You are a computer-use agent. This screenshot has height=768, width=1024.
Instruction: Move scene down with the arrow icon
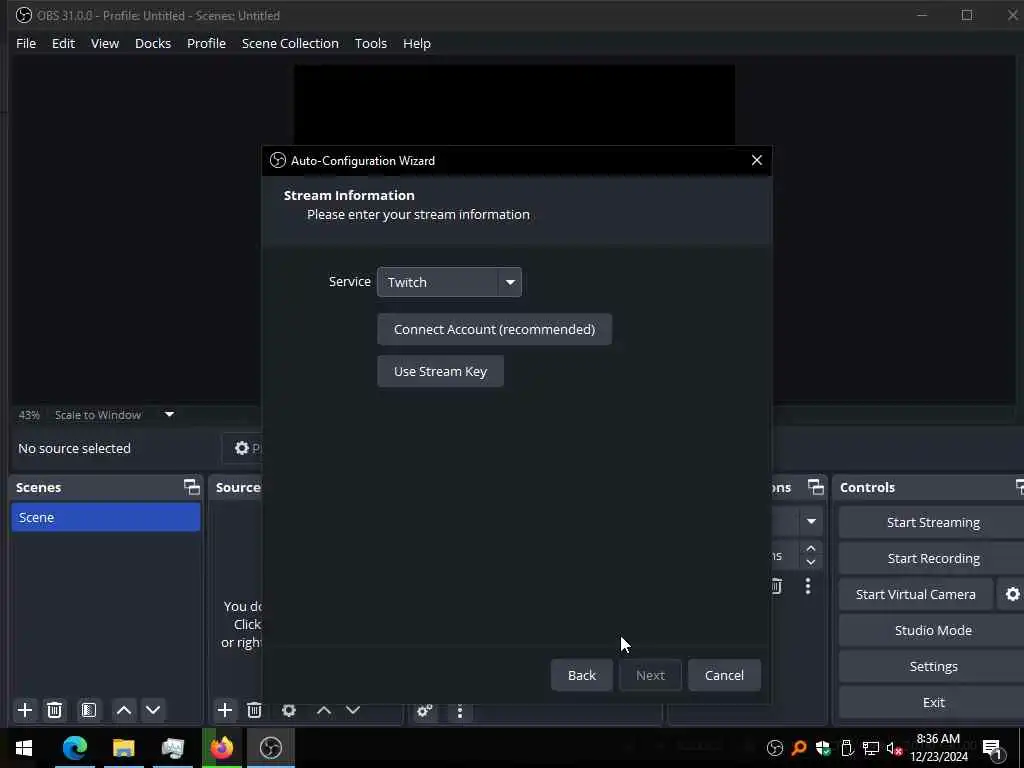[x=153, y=710]
